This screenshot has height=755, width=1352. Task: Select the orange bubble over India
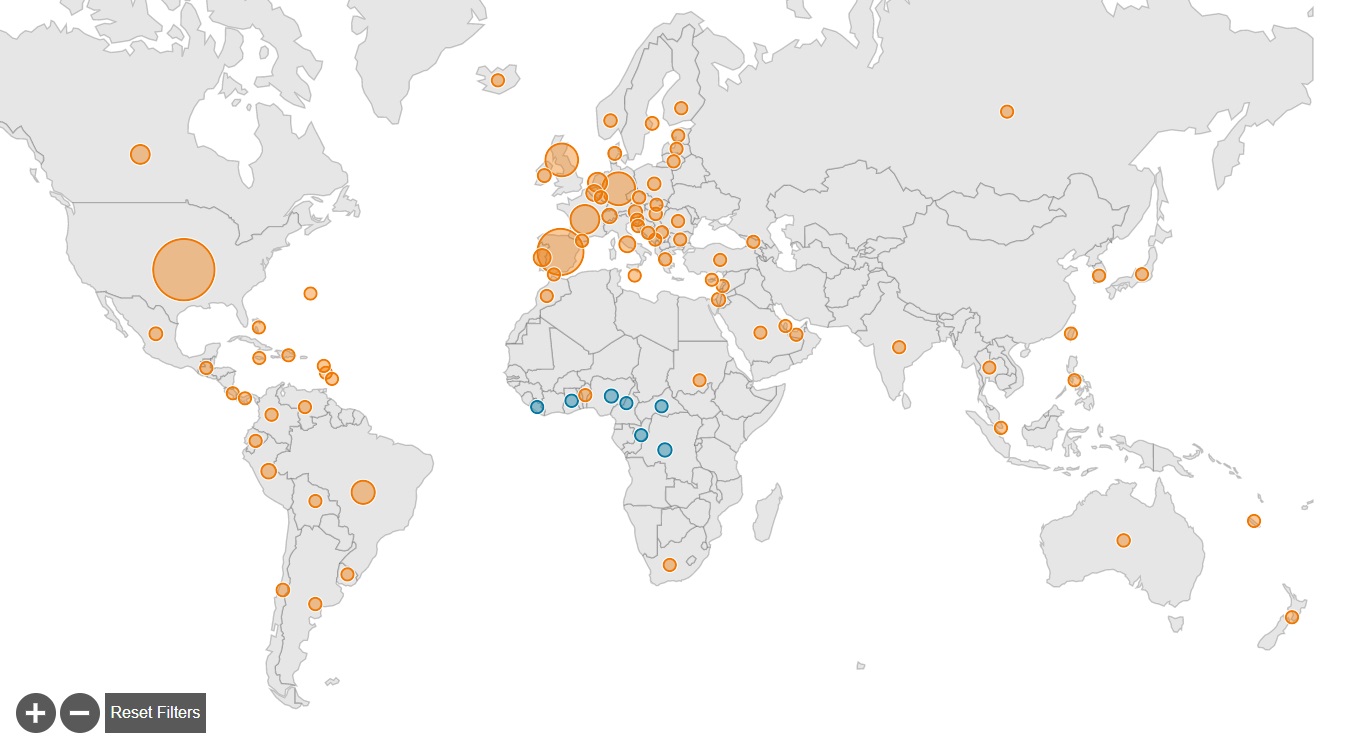[x=899, y=347]
